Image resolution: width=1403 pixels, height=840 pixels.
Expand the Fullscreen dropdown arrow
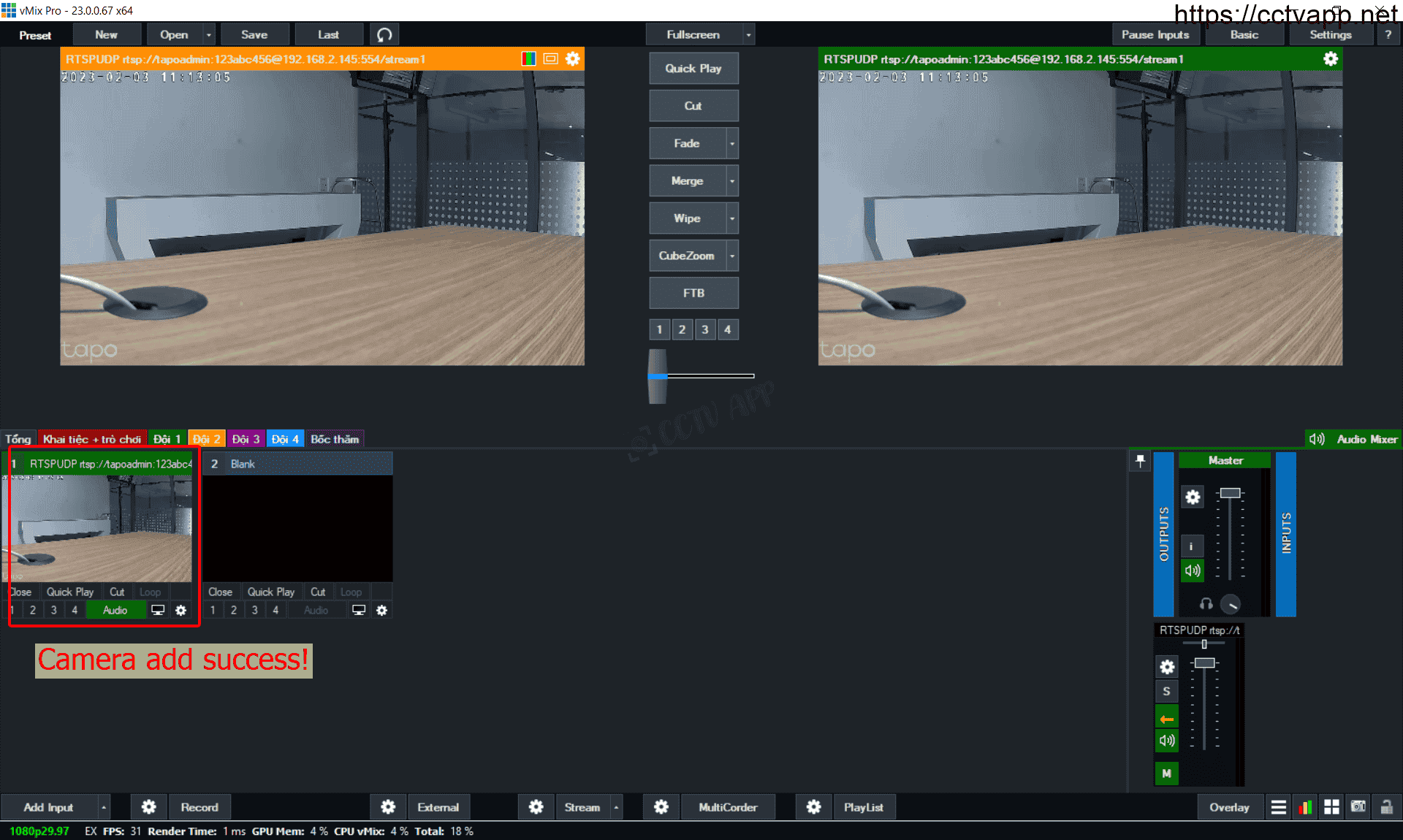click(x=748, y=34)
